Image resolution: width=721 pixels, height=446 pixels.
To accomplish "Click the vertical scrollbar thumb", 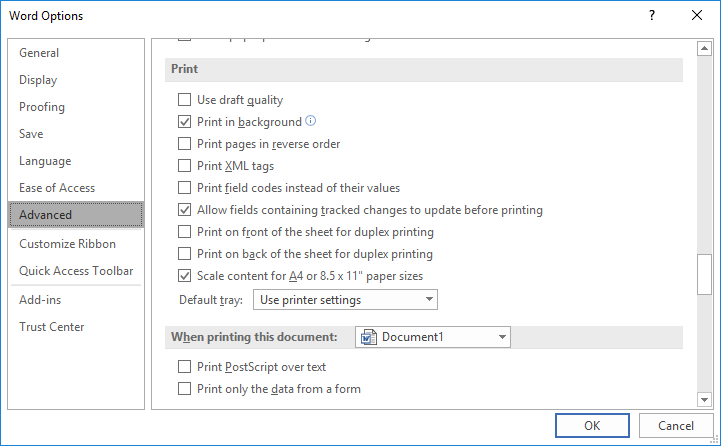I will pyautogui.click(x=704, y=275).
